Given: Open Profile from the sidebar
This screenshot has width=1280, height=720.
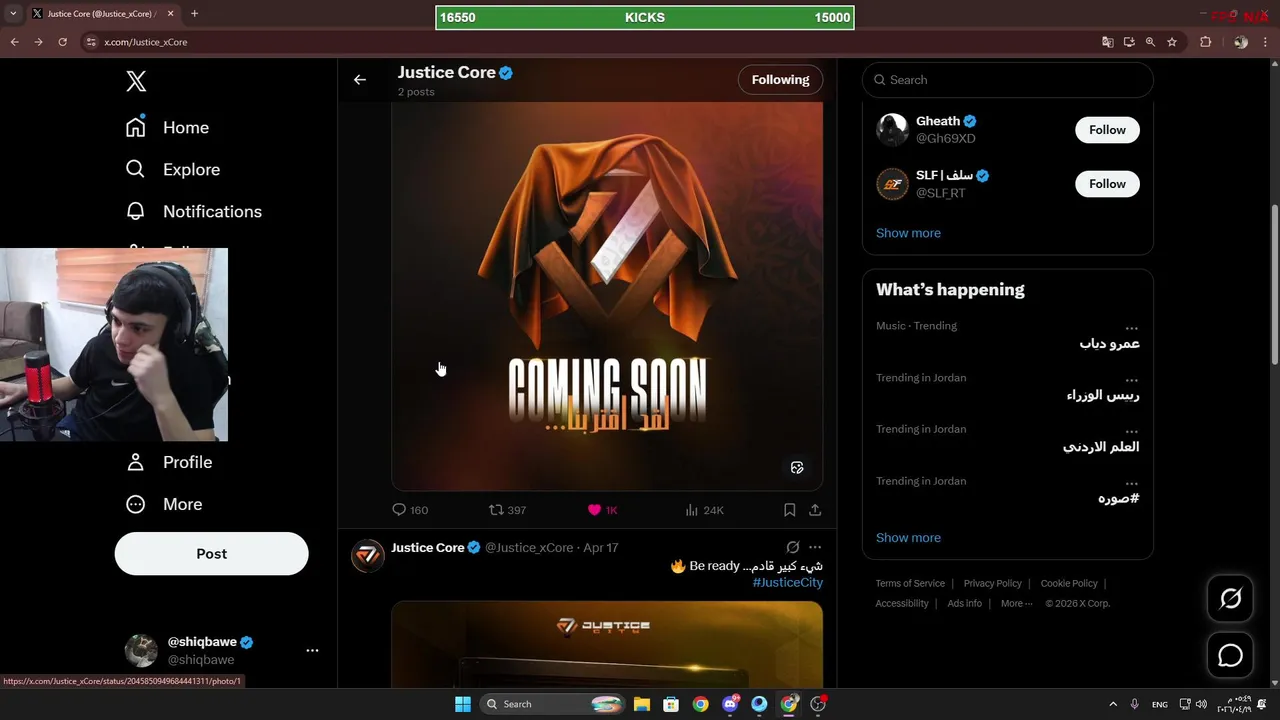Looking at the screenshot, I should (x=168, y=462).
